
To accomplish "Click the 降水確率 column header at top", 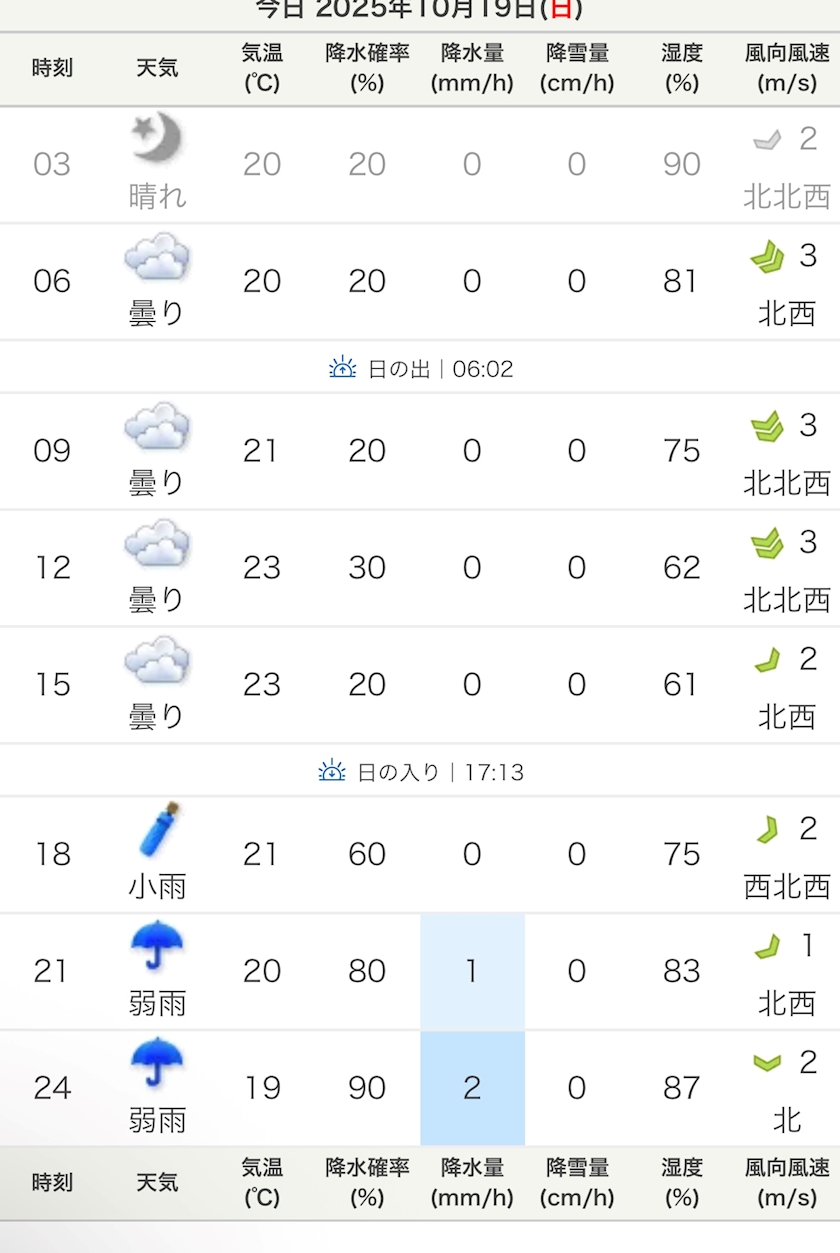I will pyautogui.click(x=367, y=68).
